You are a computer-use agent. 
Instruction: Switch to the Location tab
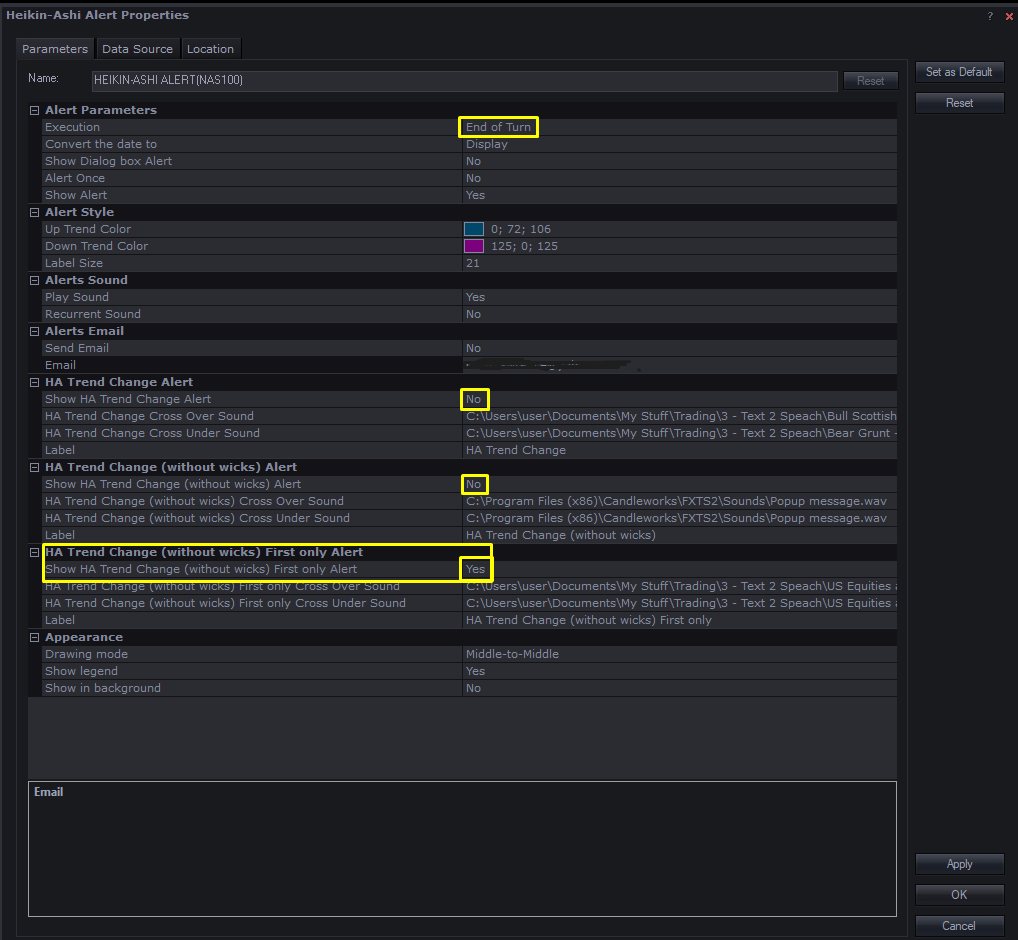[210, 49]
